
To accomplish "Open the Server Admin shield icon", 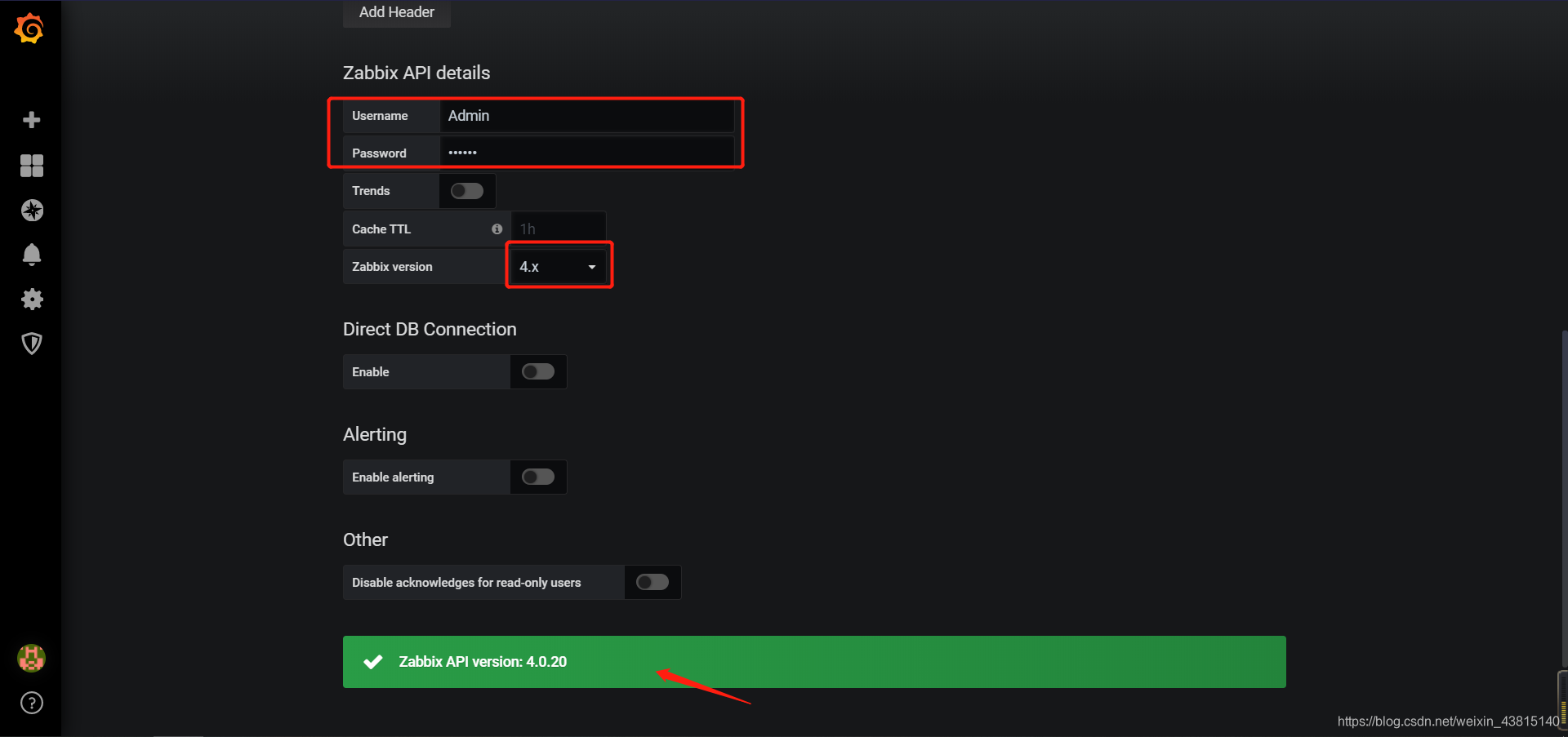I will [x=32, y=344].
